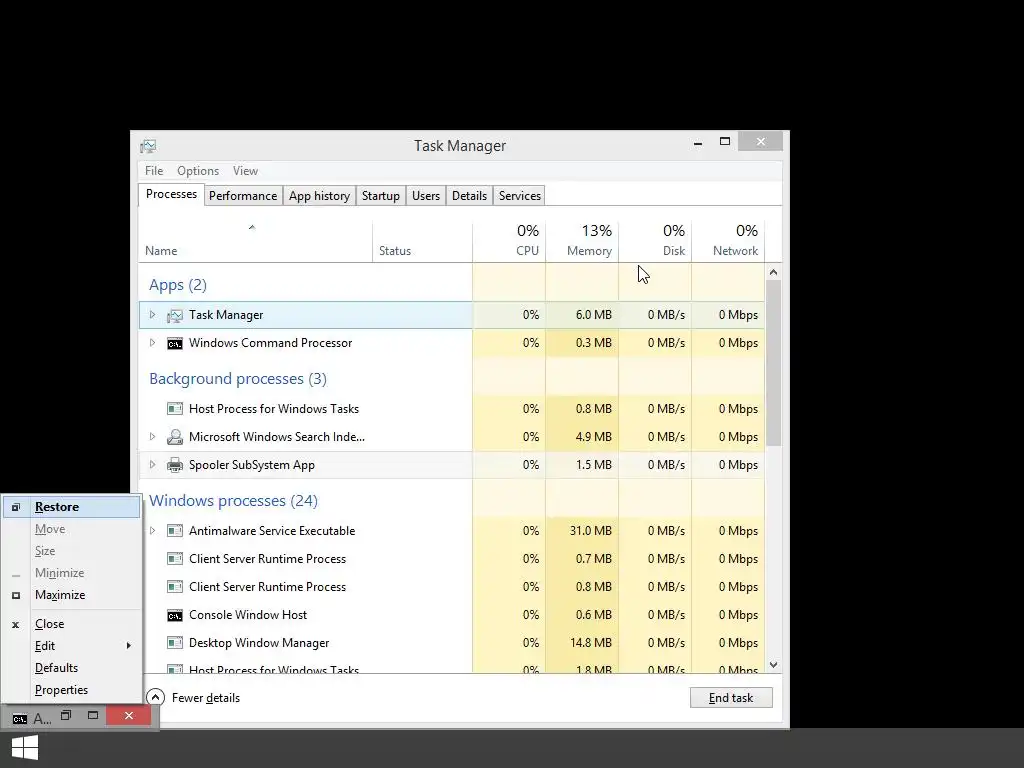Click the minimized command prompt window icon
This screenshot has width=1024, height=768.
[x=20, y=719]
